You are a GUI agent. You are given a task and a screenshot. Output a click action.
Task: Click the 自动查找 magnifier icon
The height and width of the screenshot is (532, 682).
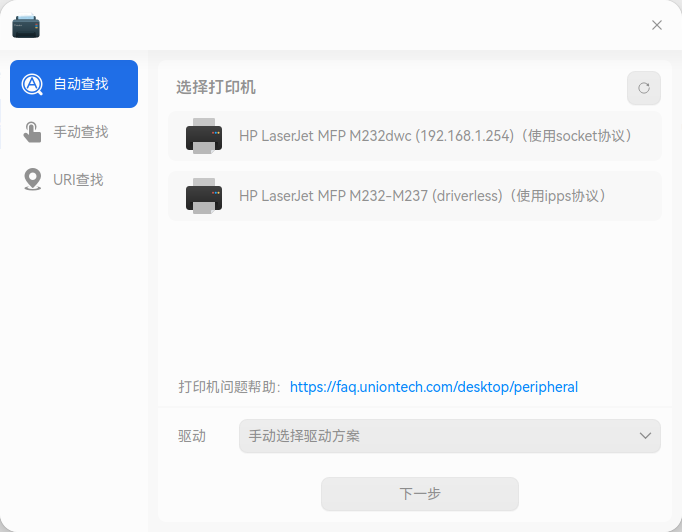pos(32,84)
